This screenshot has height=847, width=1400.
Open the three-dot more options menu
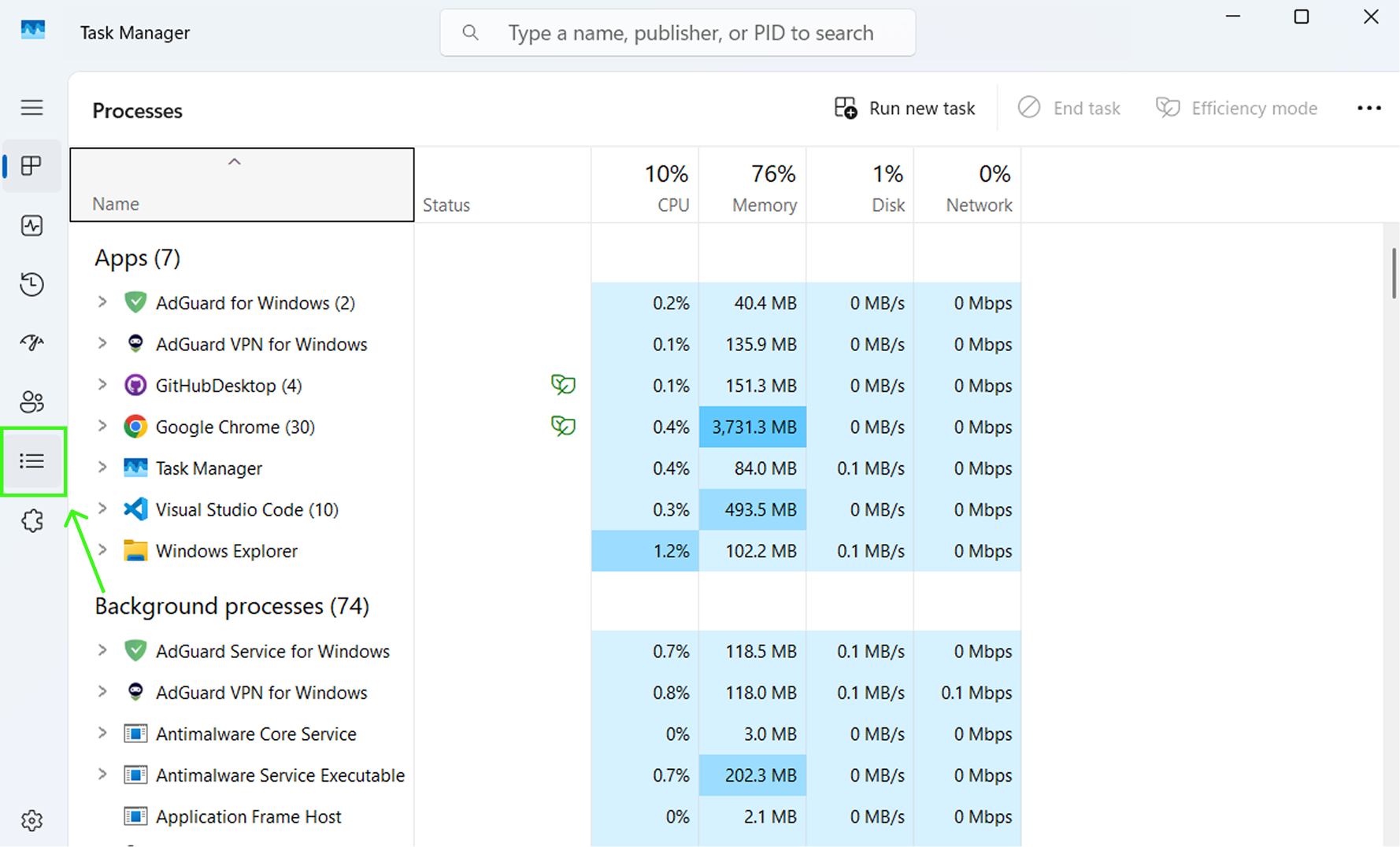[x=1369, y=108]
